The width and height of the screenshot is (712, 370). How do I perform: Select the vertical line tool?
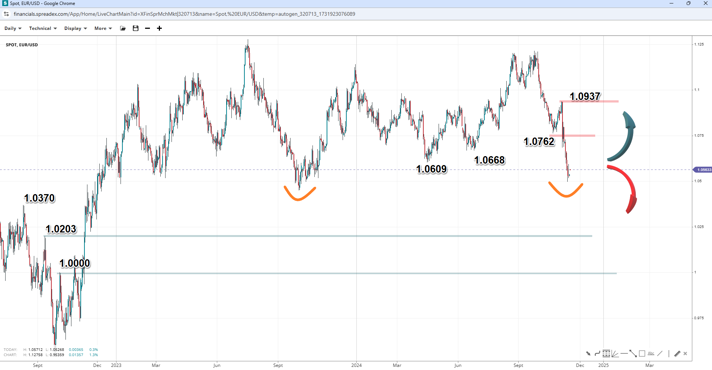pyautogui.click(x=669, y=353)
